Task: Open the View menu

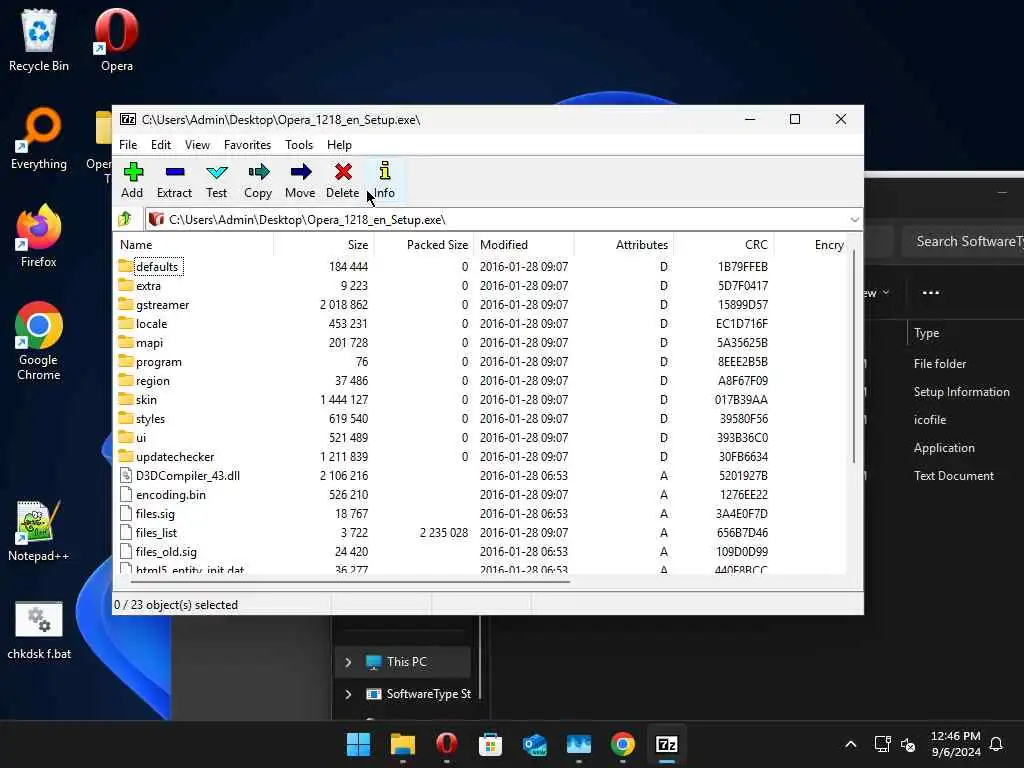Action: [x=197, y=145]
